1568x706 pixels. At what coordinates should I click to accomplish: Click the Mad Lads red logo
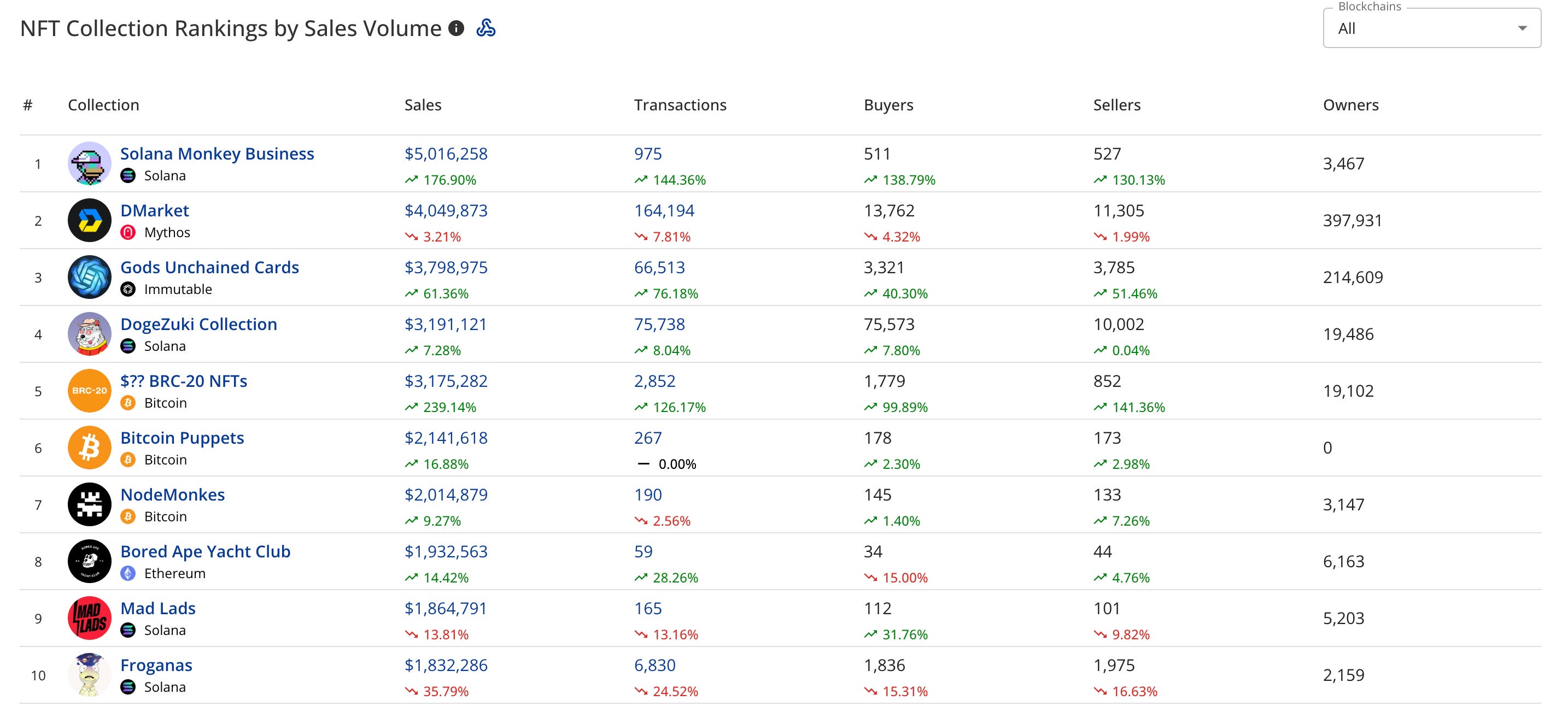pos(90,617)
